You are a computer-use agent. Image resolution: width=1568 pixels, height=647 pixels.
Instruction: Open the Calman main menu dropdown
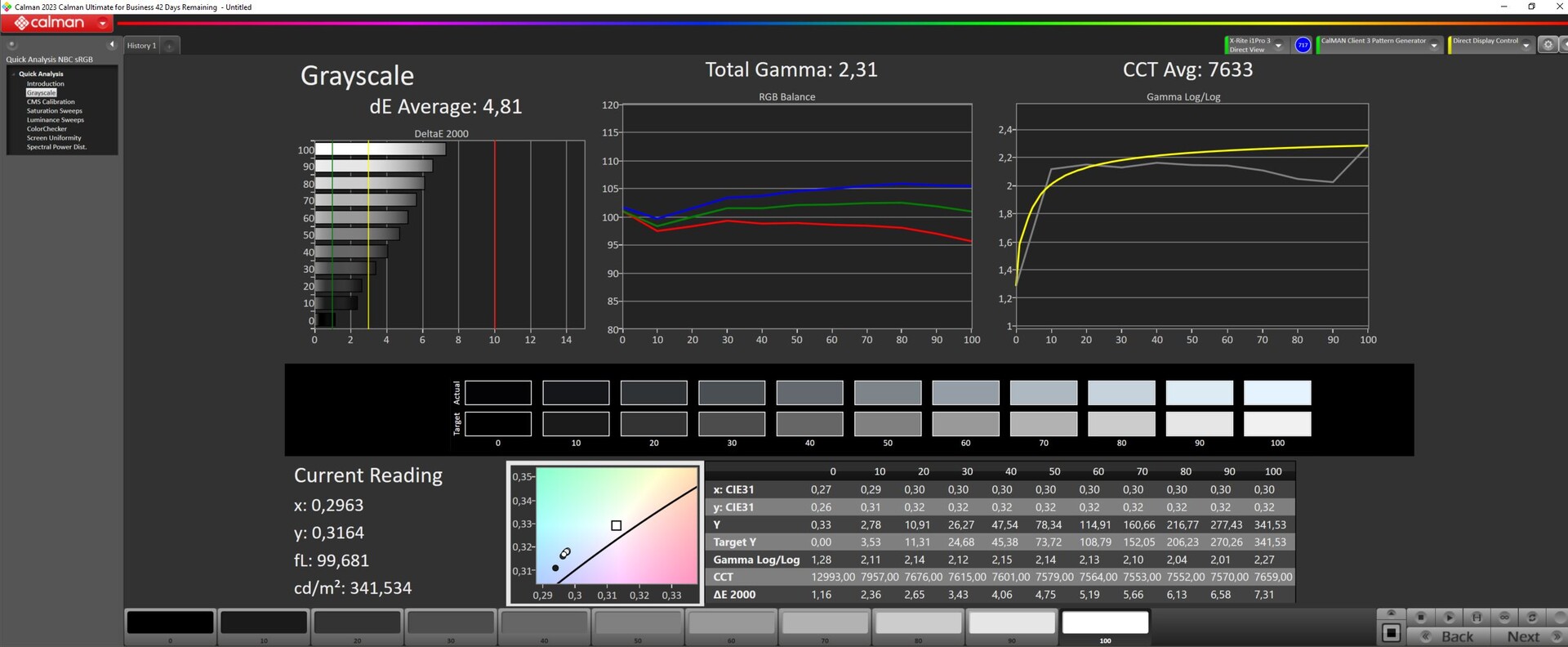point(103,24)
